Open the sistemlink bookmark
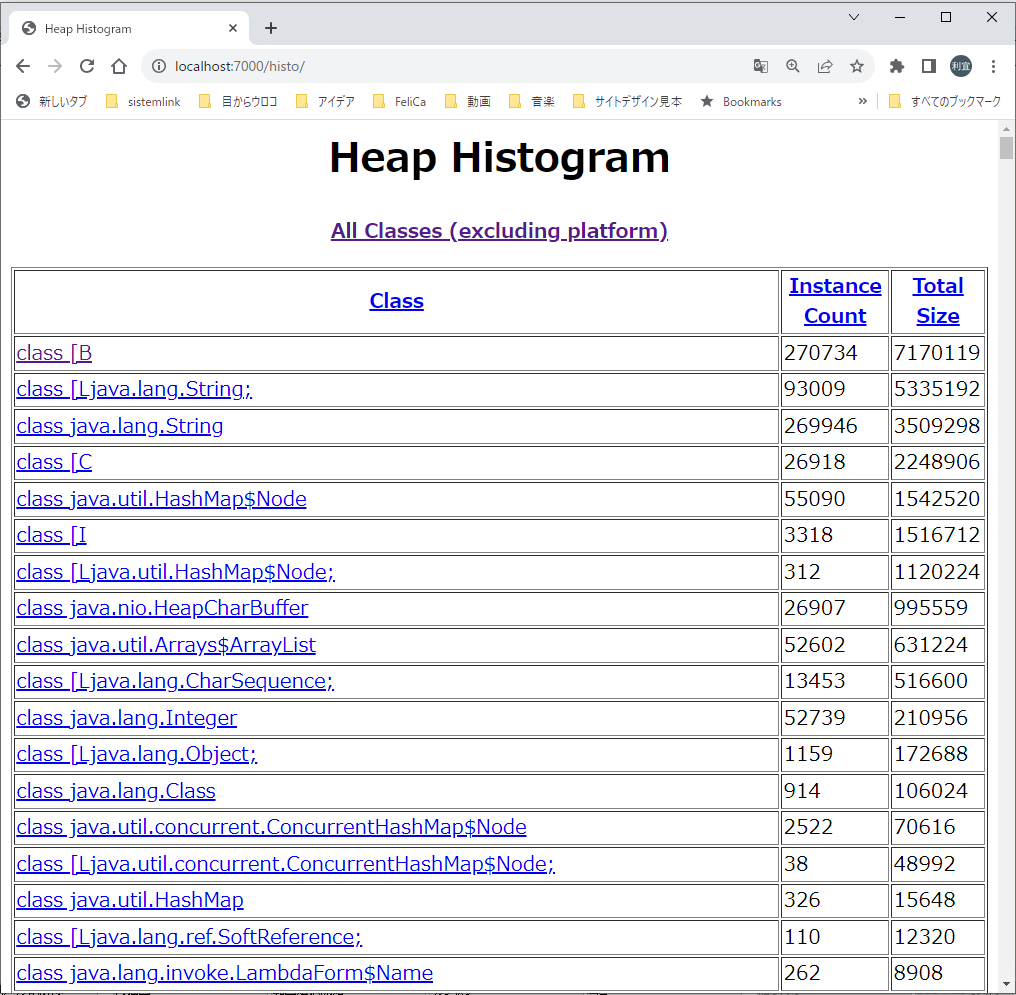This screenshot has width=1016, height=995. (152, 101)
